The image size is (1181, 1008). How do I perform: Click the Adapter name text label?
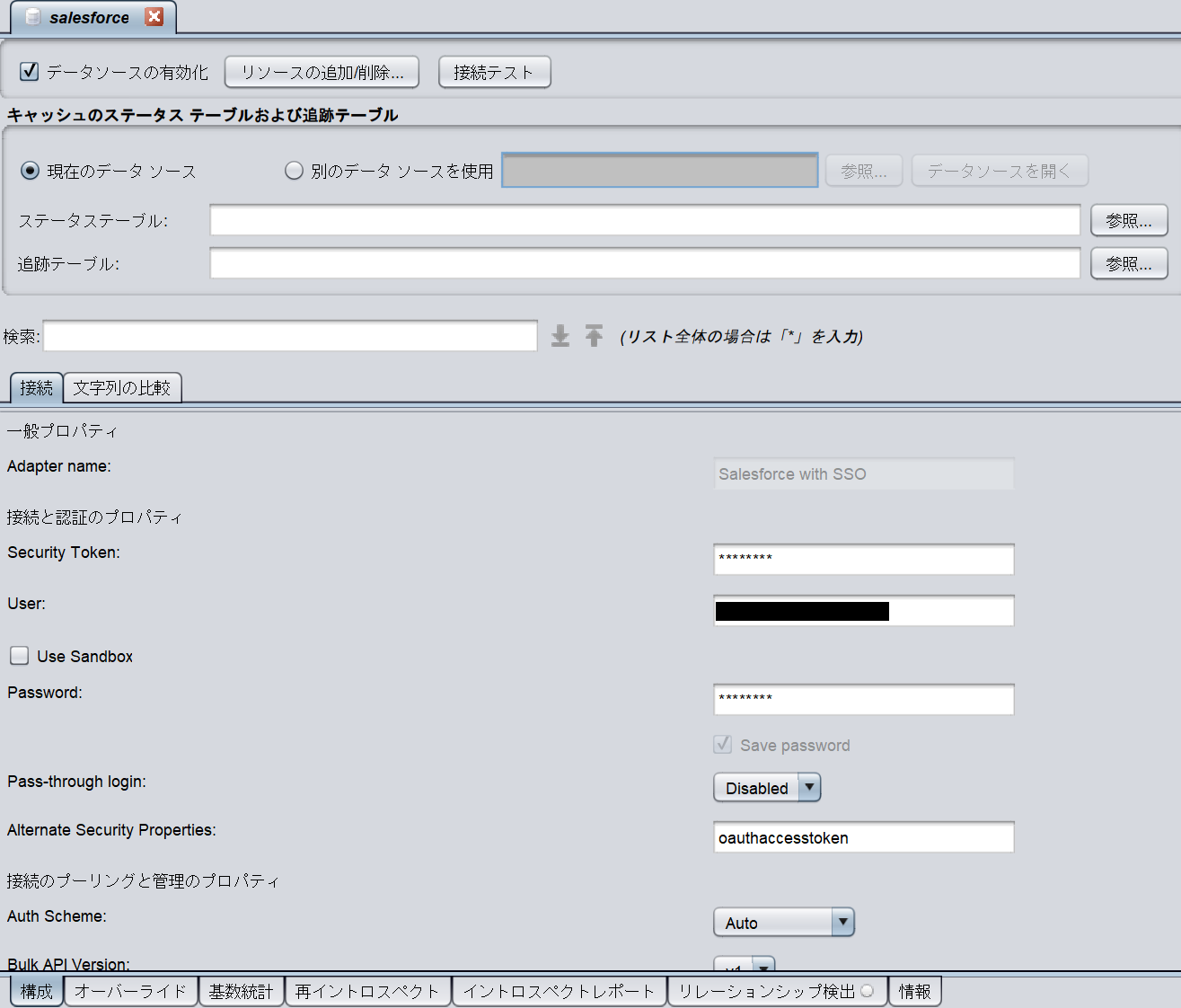pos(59,466)
